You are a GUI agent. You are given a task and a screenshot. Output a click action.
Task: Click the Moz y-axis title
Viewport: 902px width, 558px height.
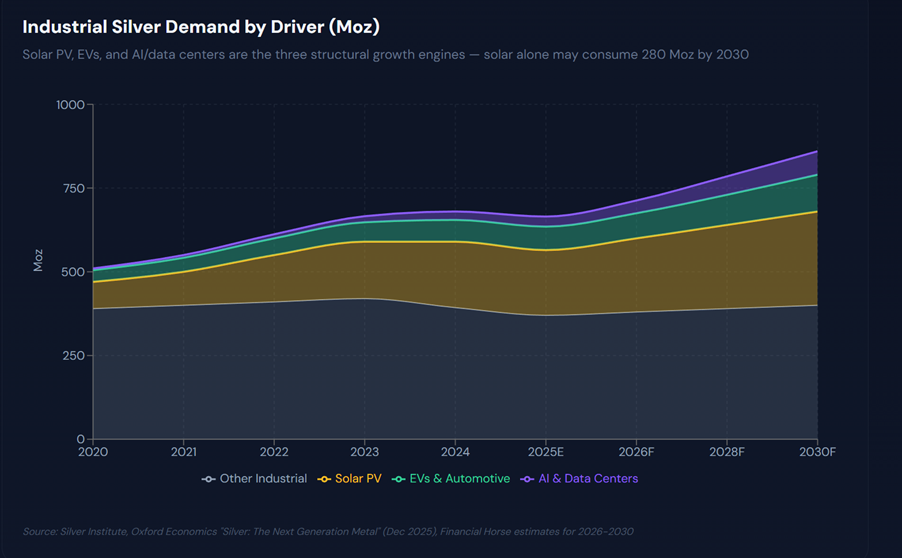click(x=38, y=262)
